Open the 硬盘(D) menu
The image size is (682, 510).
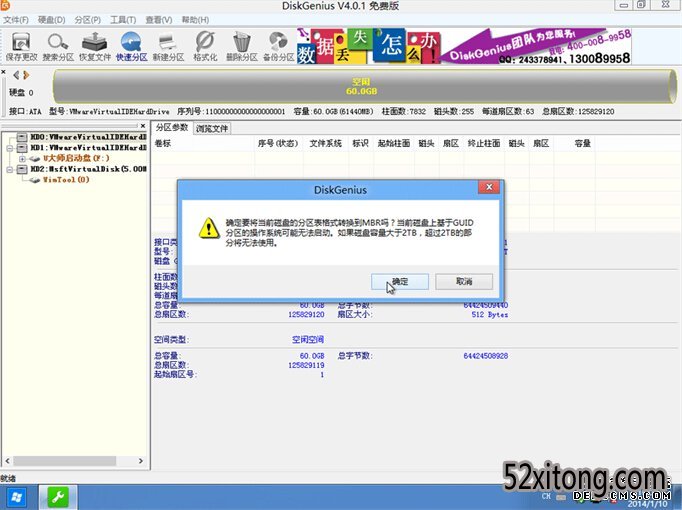coord(51,20)
